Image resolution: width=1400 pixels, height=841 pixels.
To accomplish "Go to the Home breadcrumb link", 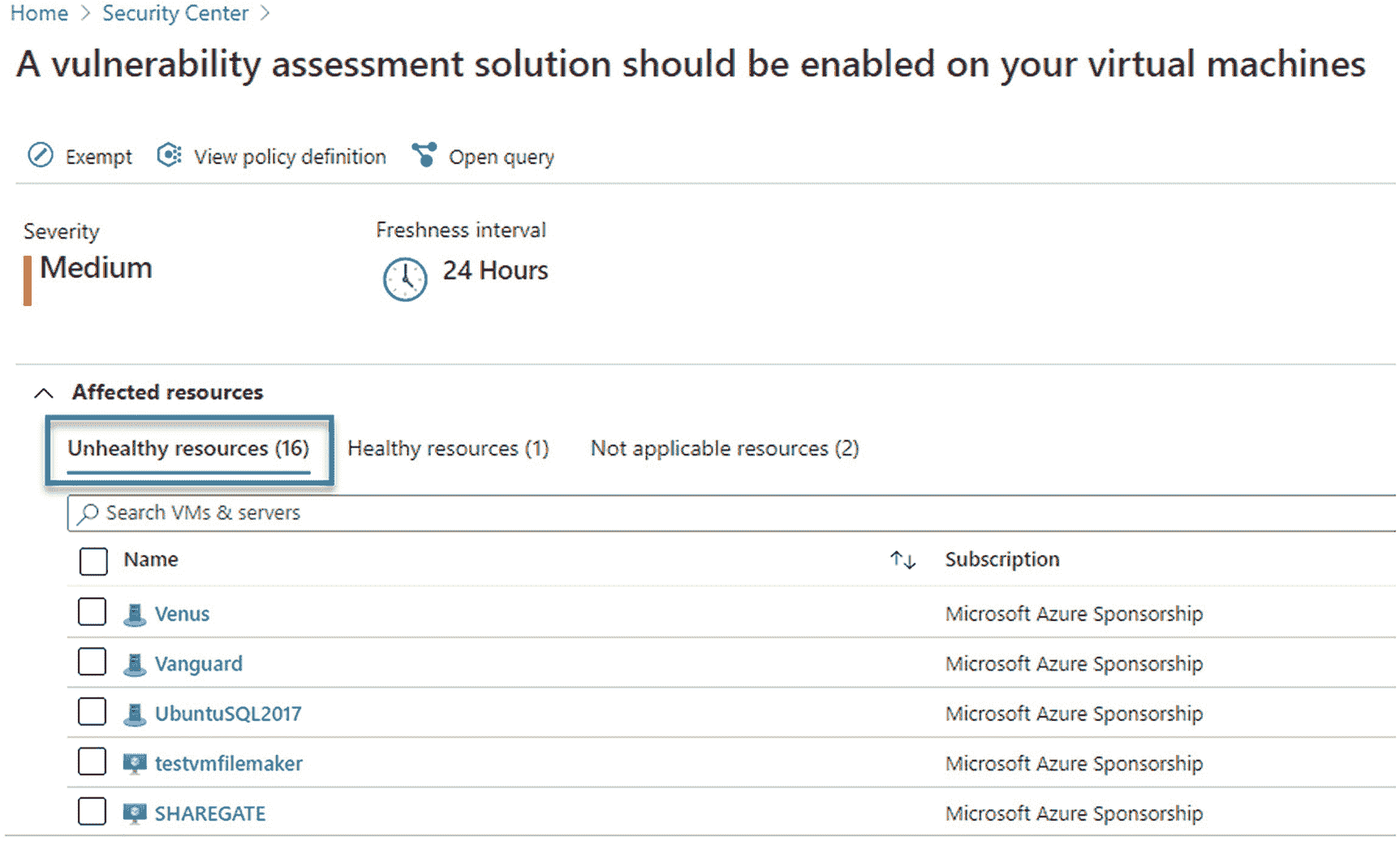I will click(x=39, y=13).
